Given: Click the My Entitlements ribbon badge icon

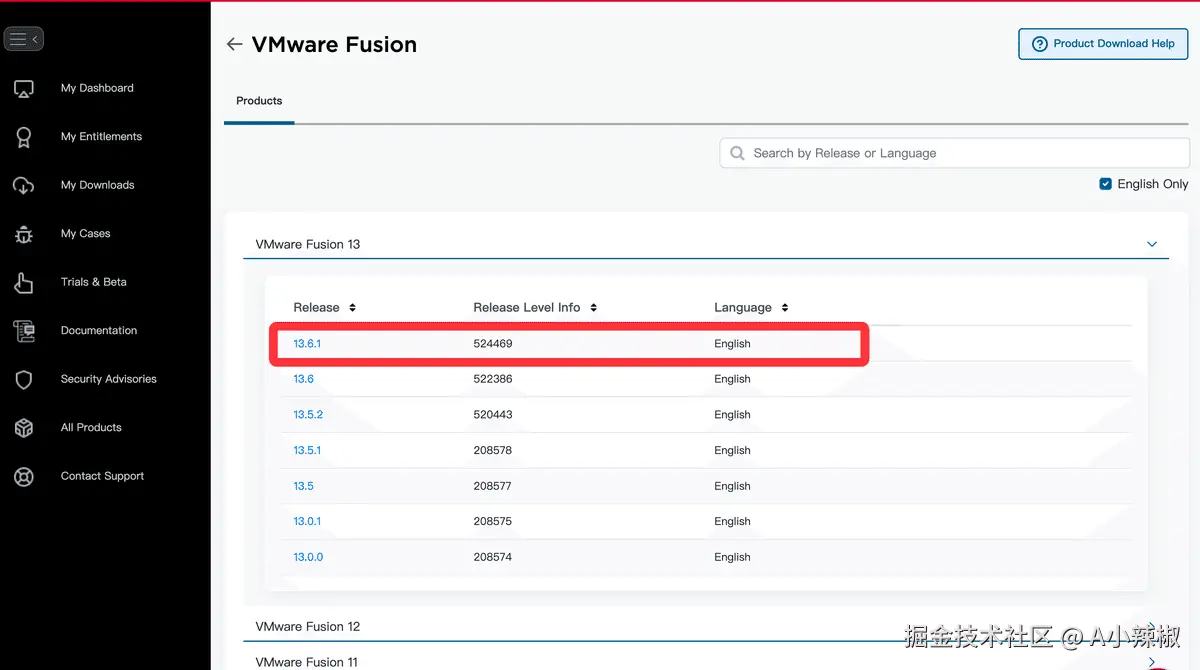Looking at the screenshot, I should coord(24,137).
